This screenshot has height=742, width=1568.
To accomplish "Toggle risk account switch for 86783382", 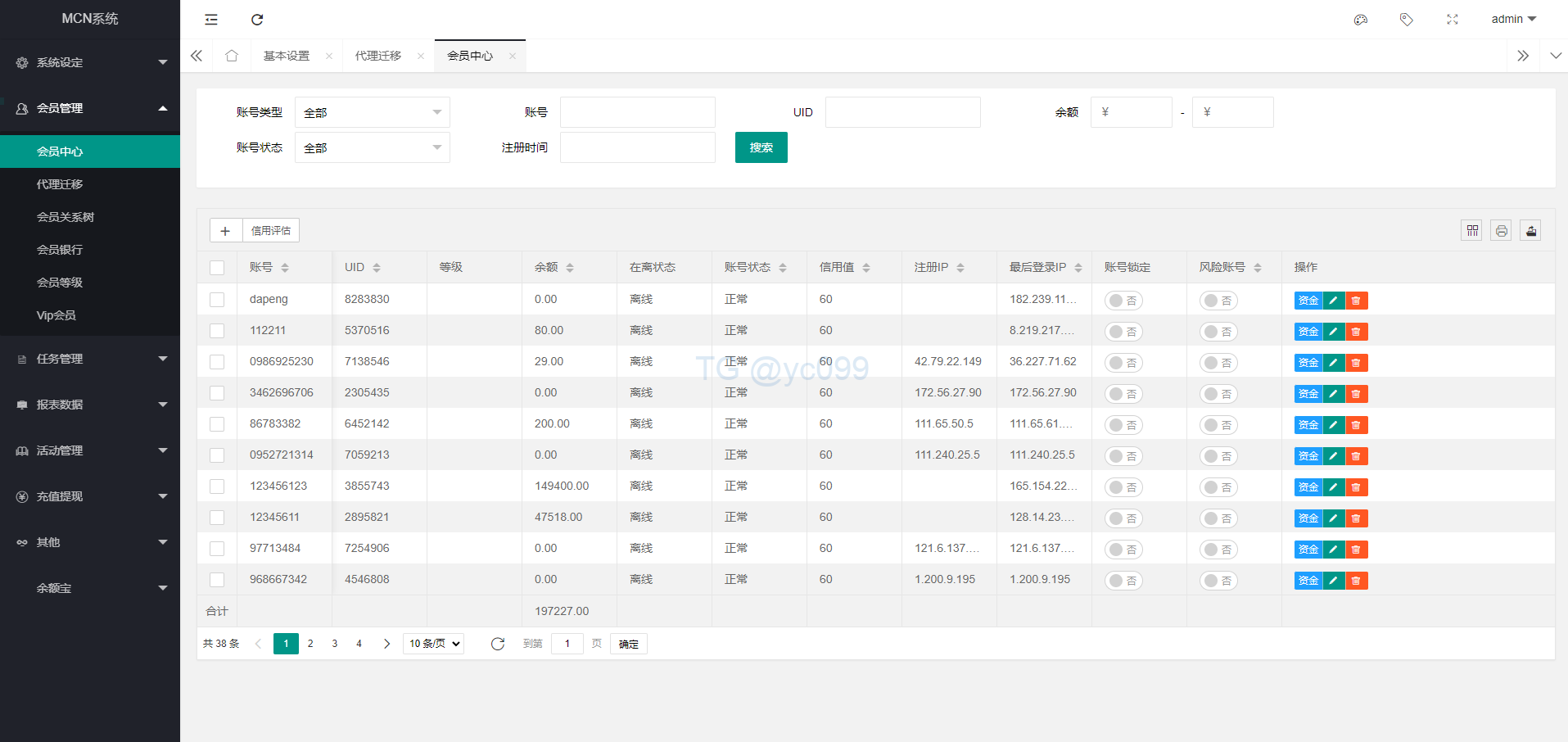I will (1218, 425).
